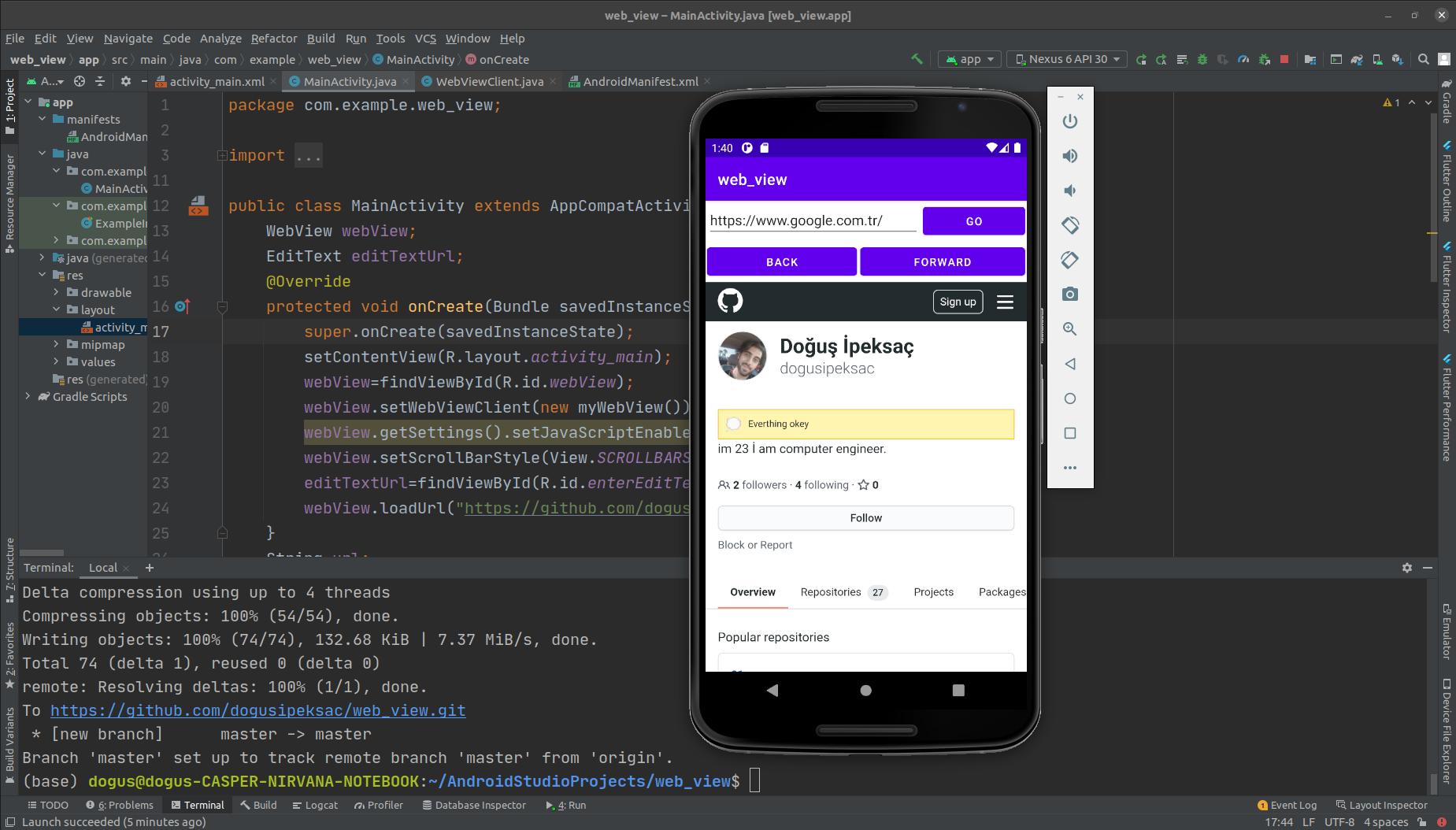
Task: Take emulator screenshot camera icon
Action: (1070, 295)
